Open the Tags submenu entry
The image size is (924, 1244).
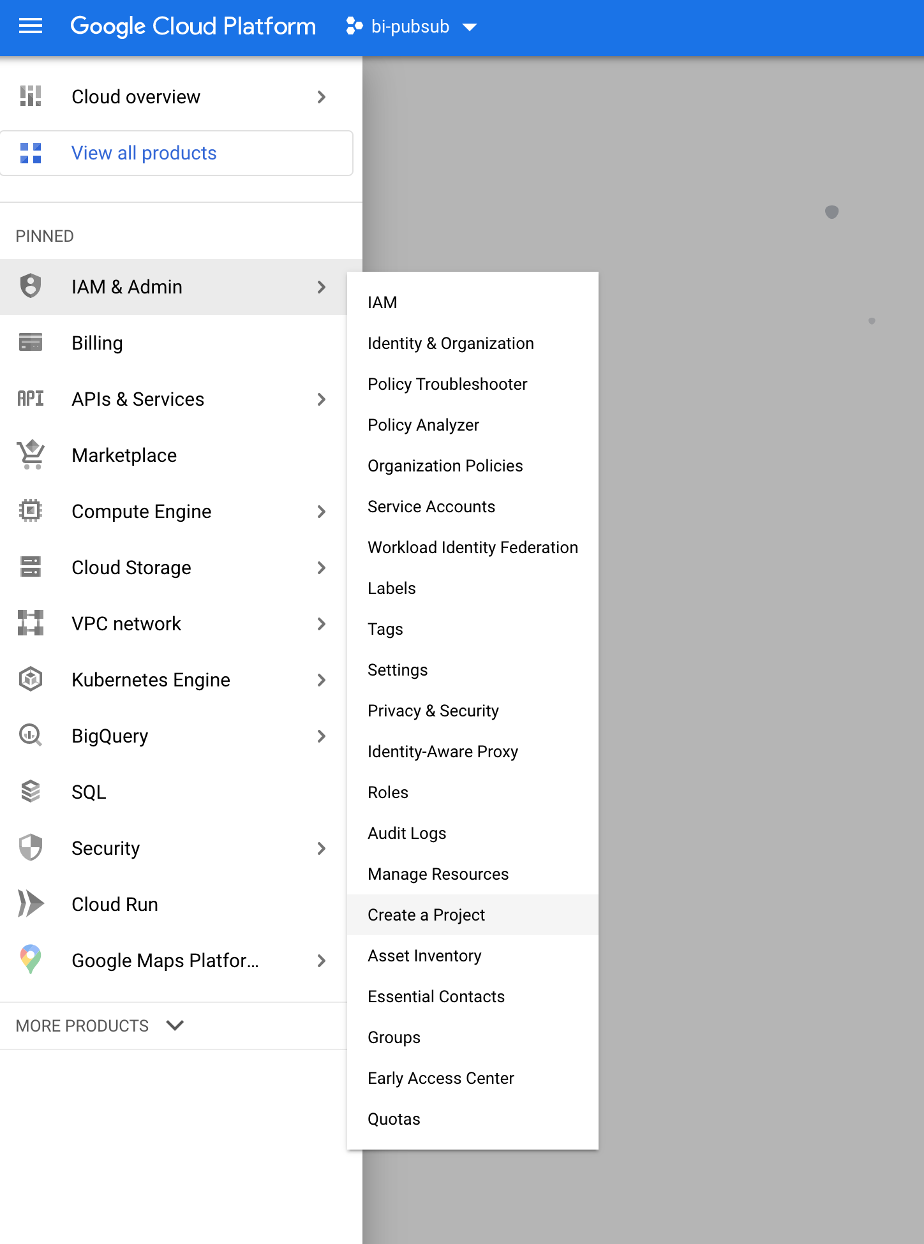click(x=472, y=629)
